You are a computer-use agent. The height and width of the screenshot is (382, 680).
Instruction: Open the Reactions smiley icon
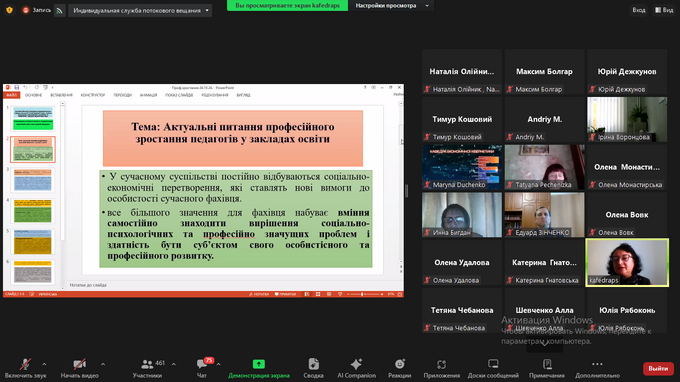(x=399, y=364)
